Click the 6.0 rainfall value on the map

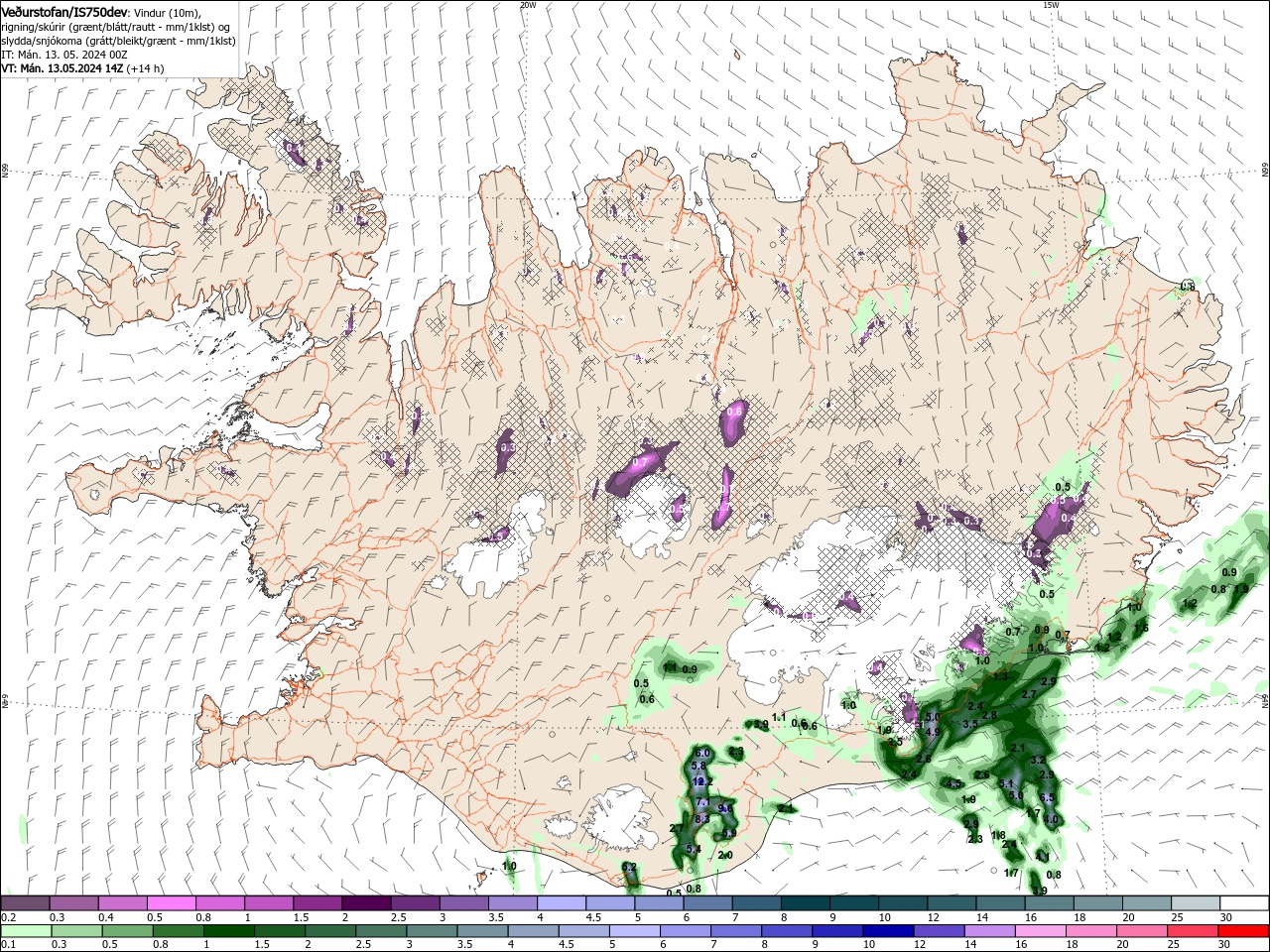701,754
